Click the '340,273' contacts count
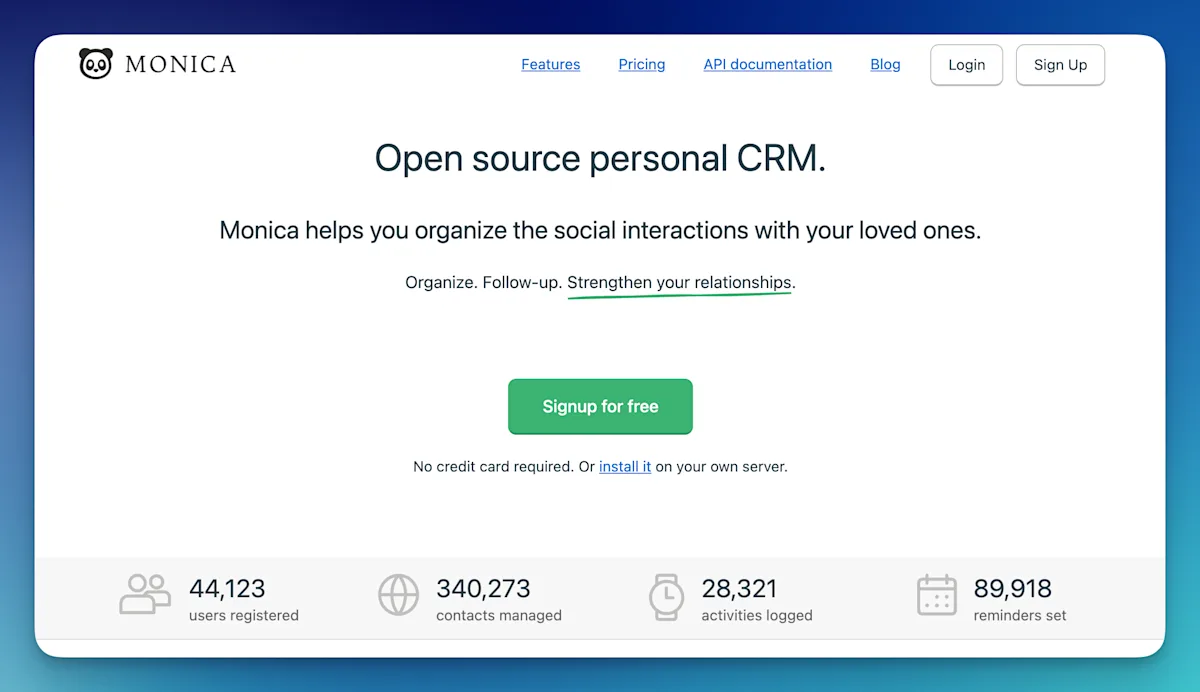 point(483,588)
